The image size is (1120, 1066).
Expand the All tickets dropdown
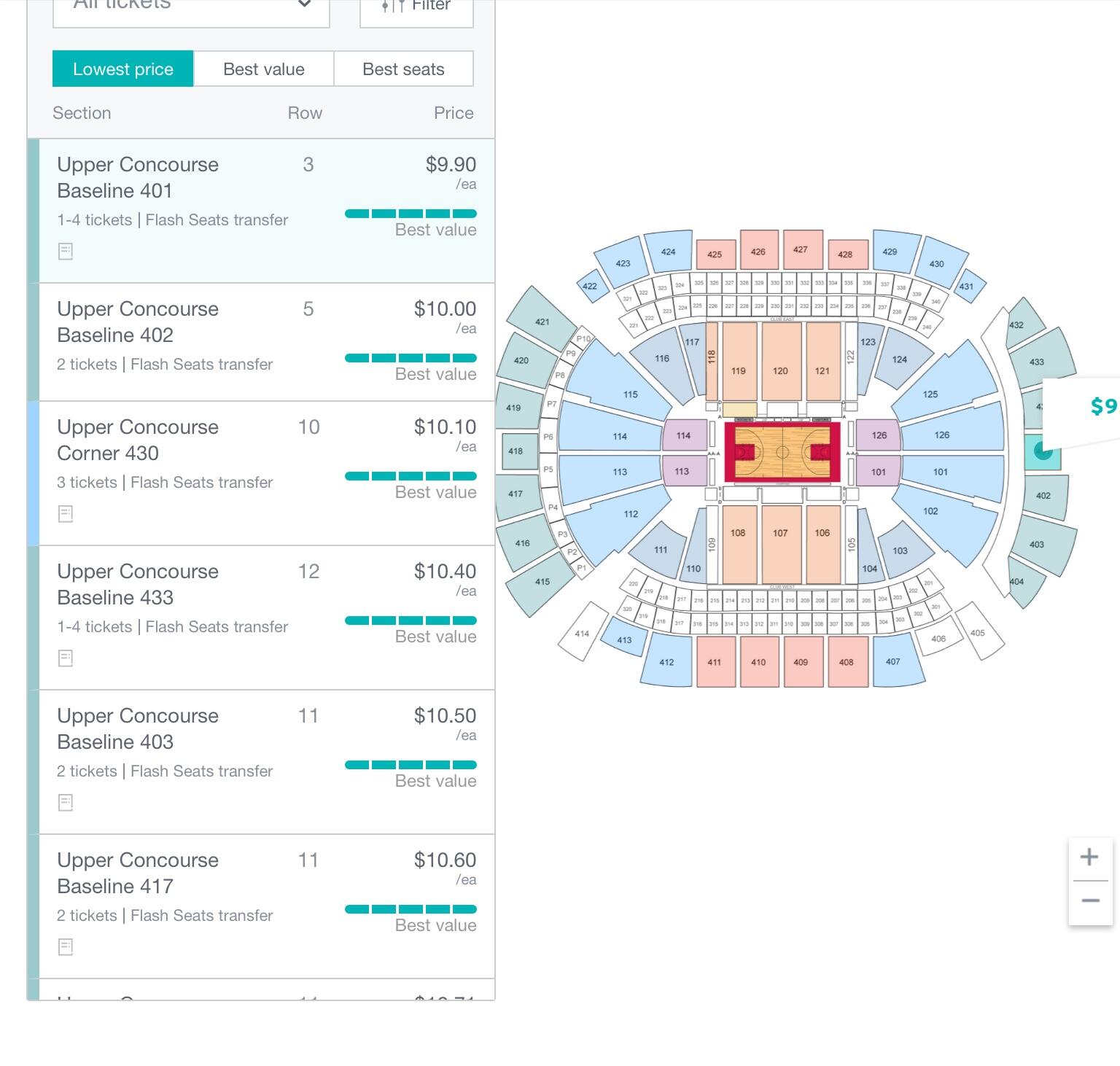tap(191, 8)
